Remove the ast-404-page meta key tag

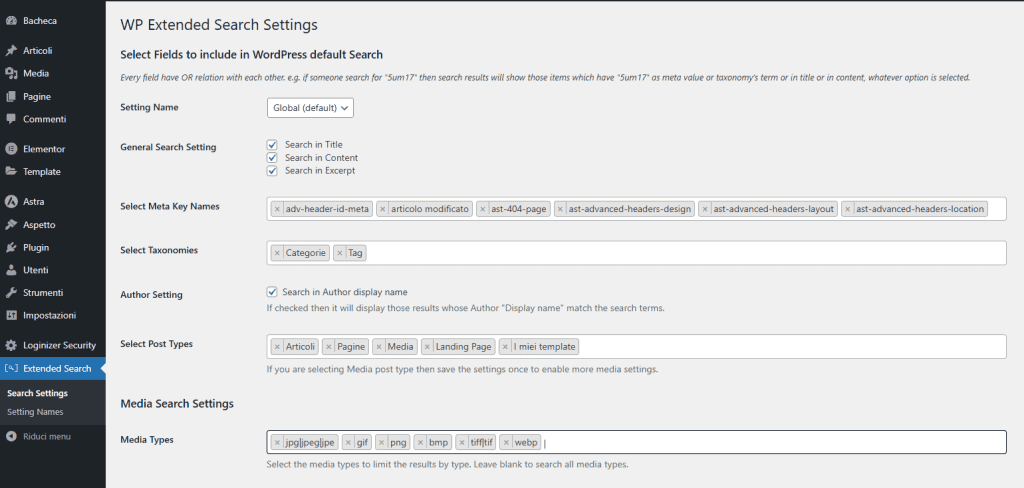(483, 209)
